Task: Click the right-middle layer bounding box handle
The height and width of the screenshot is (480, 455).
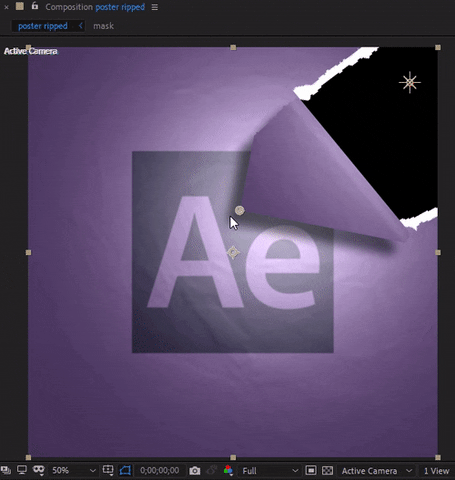Action: pos(438,252)
